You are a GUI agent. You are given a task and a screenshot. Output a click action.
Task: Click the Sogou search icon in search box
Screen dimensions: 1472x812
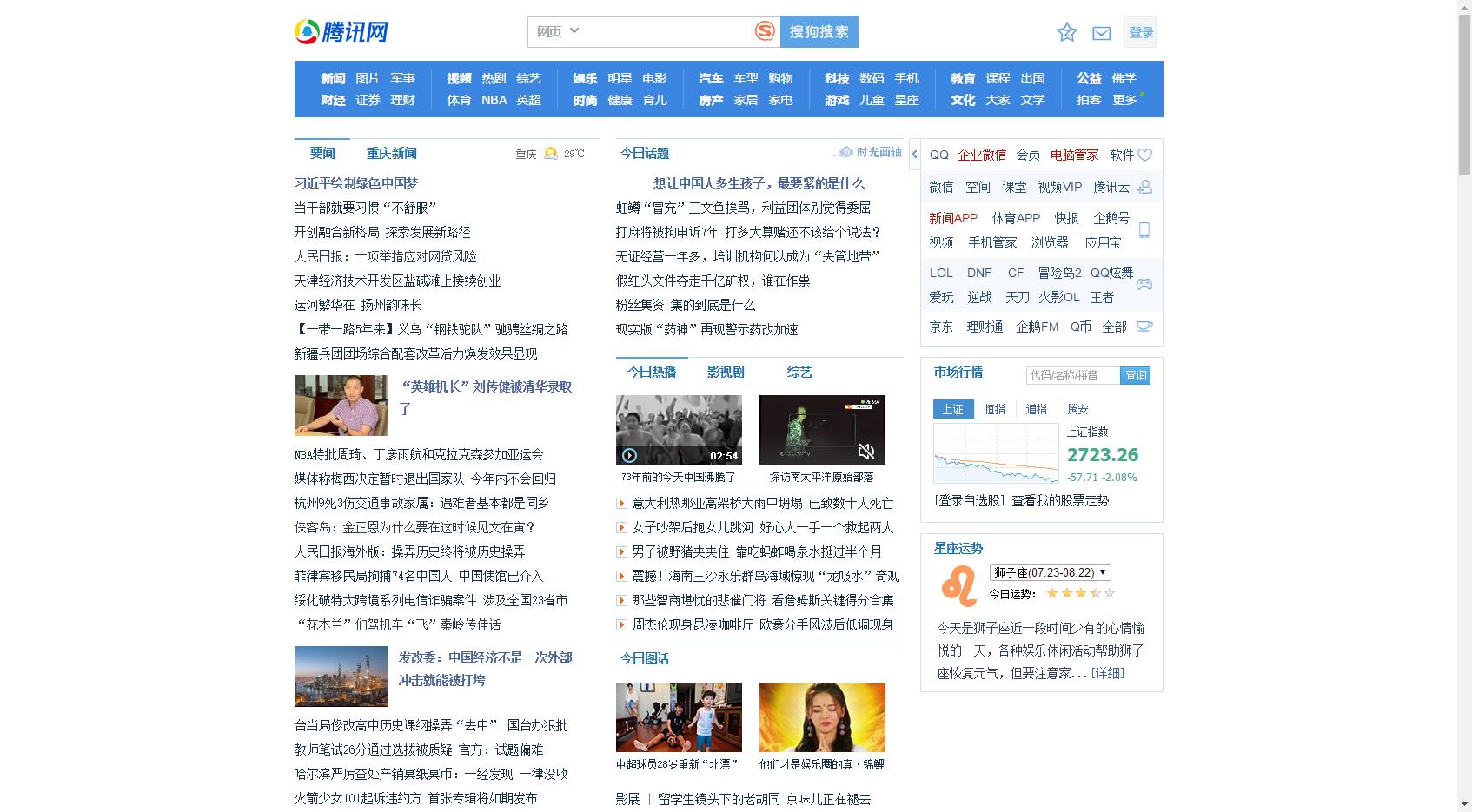coord(765,31)
